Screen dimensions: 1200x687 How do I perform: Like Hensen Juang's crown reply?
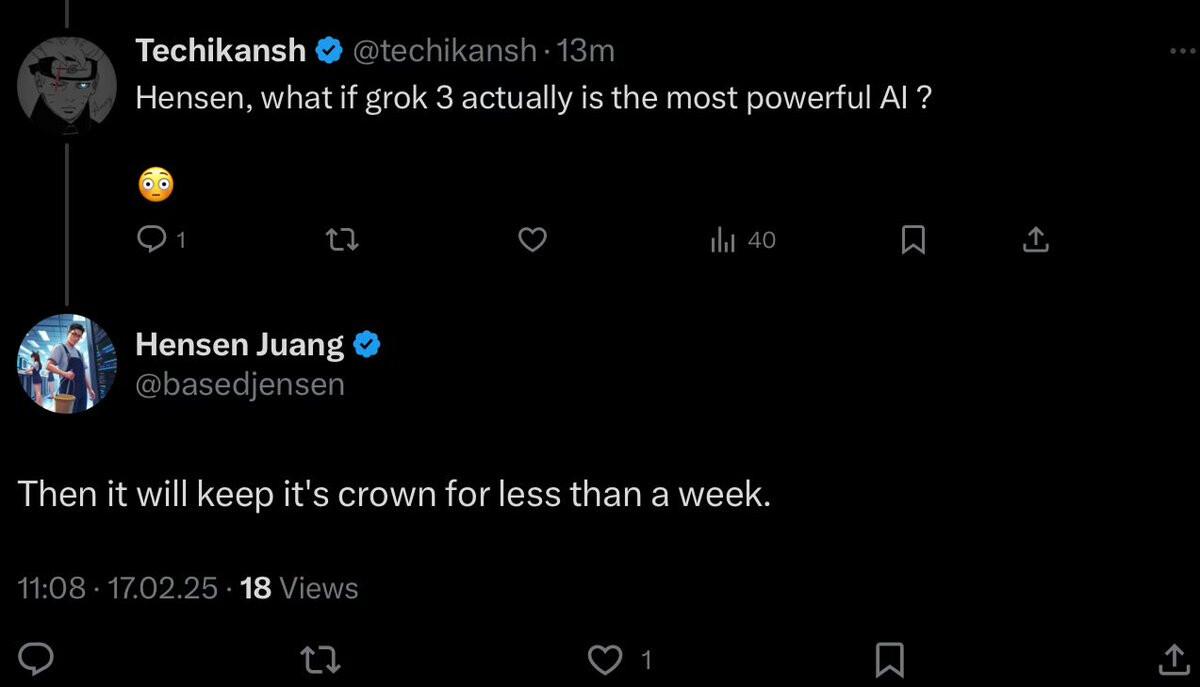point(604,658)
